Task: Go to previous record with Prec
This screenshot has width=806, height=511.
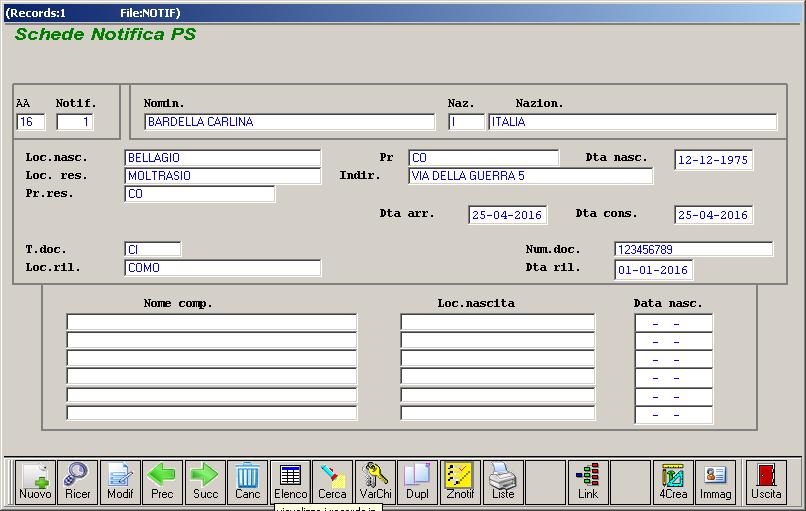Action: 162,482
